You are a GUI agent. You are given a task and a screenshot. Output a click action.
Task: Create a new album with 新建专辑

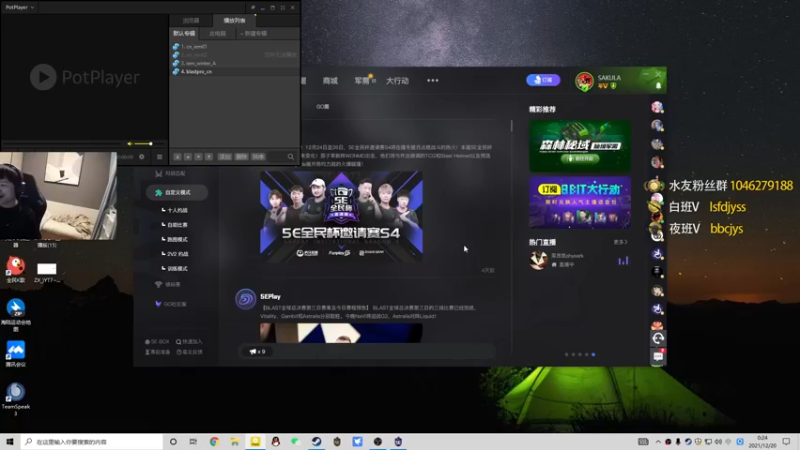pos(254,33)
